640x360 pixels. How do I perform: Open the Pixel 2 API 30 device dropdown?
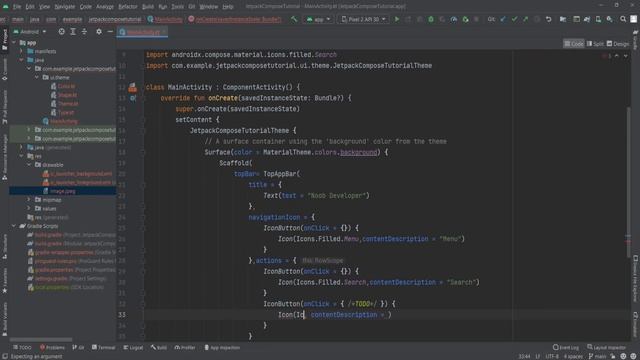click(363, 19)
